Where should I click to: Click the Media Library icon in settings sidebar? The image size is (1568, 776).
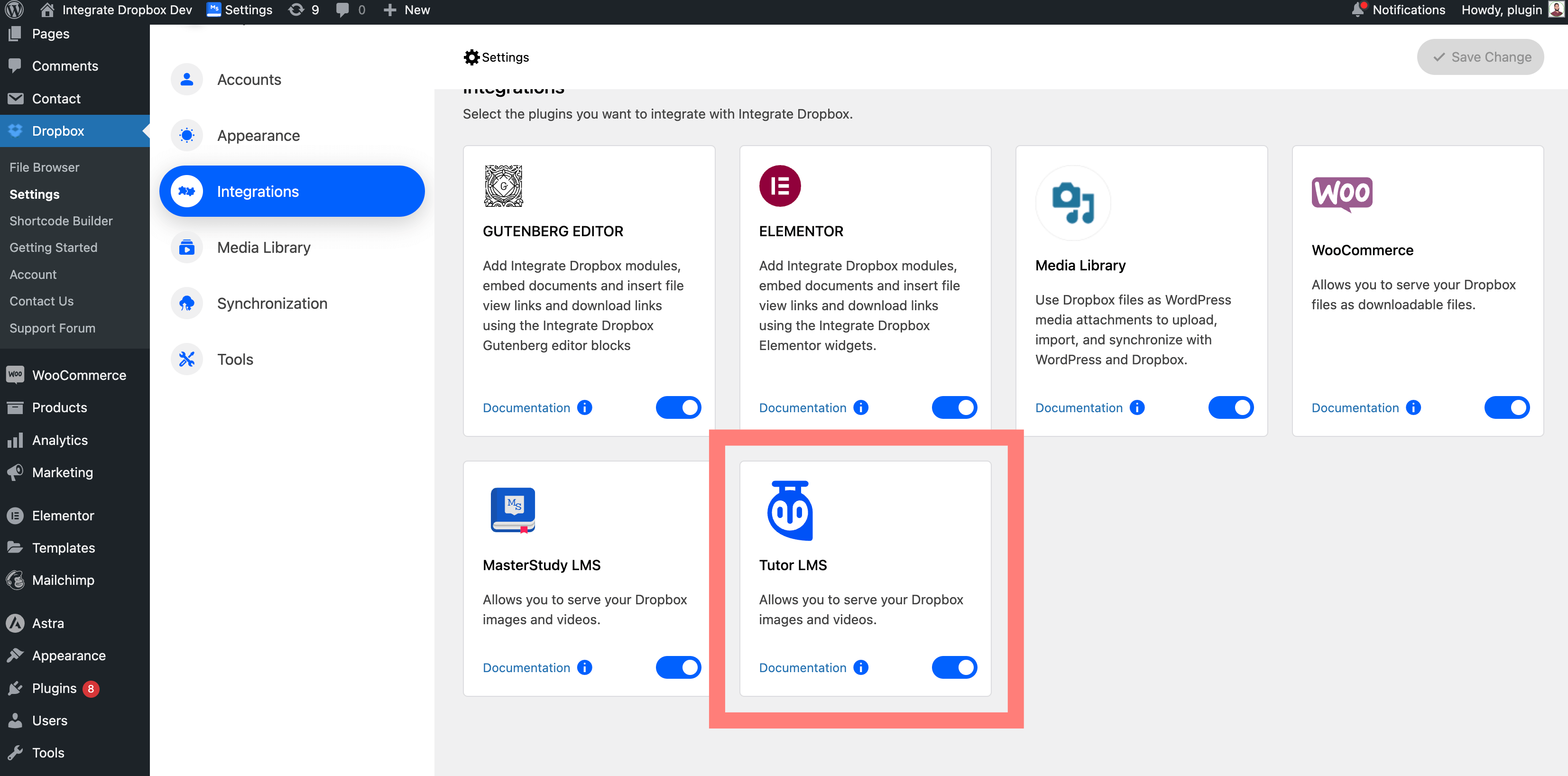pos(187,247)
